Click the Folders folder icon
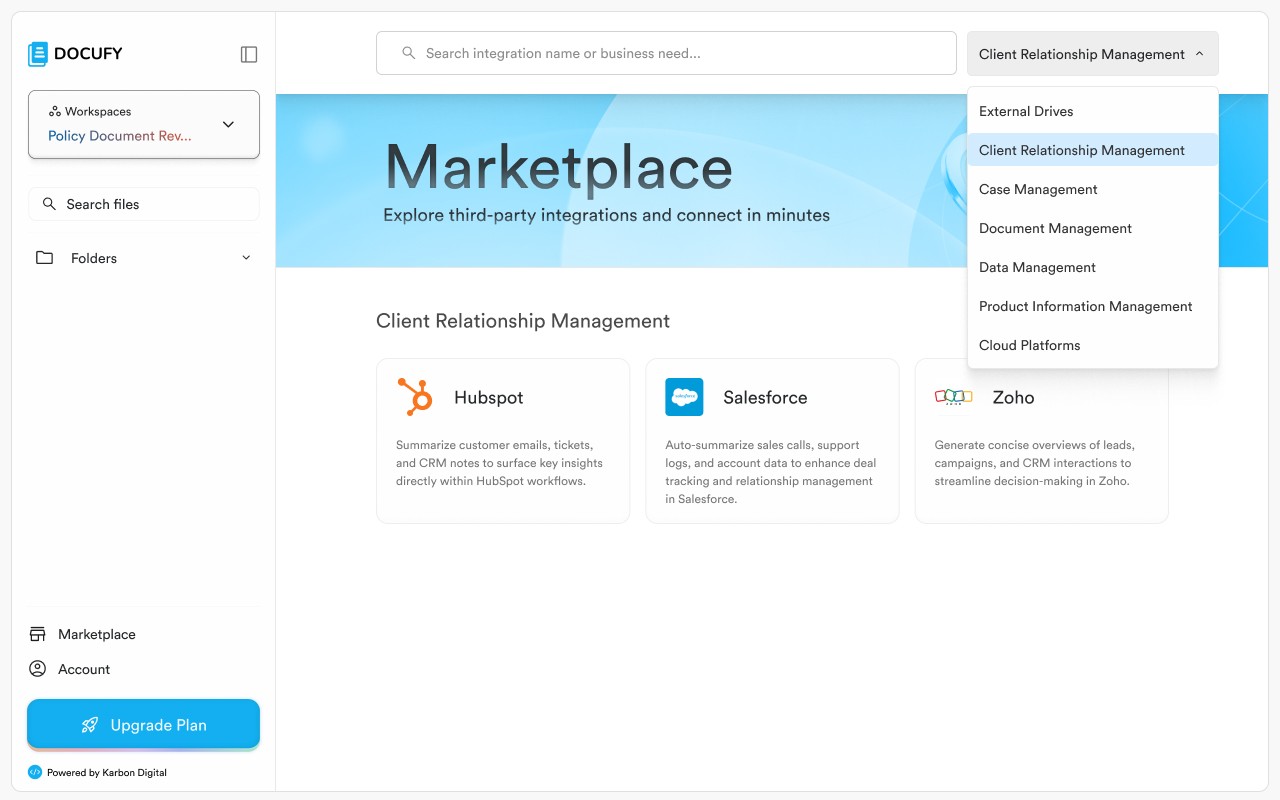 pyautogui.click(x=44, y=258)
